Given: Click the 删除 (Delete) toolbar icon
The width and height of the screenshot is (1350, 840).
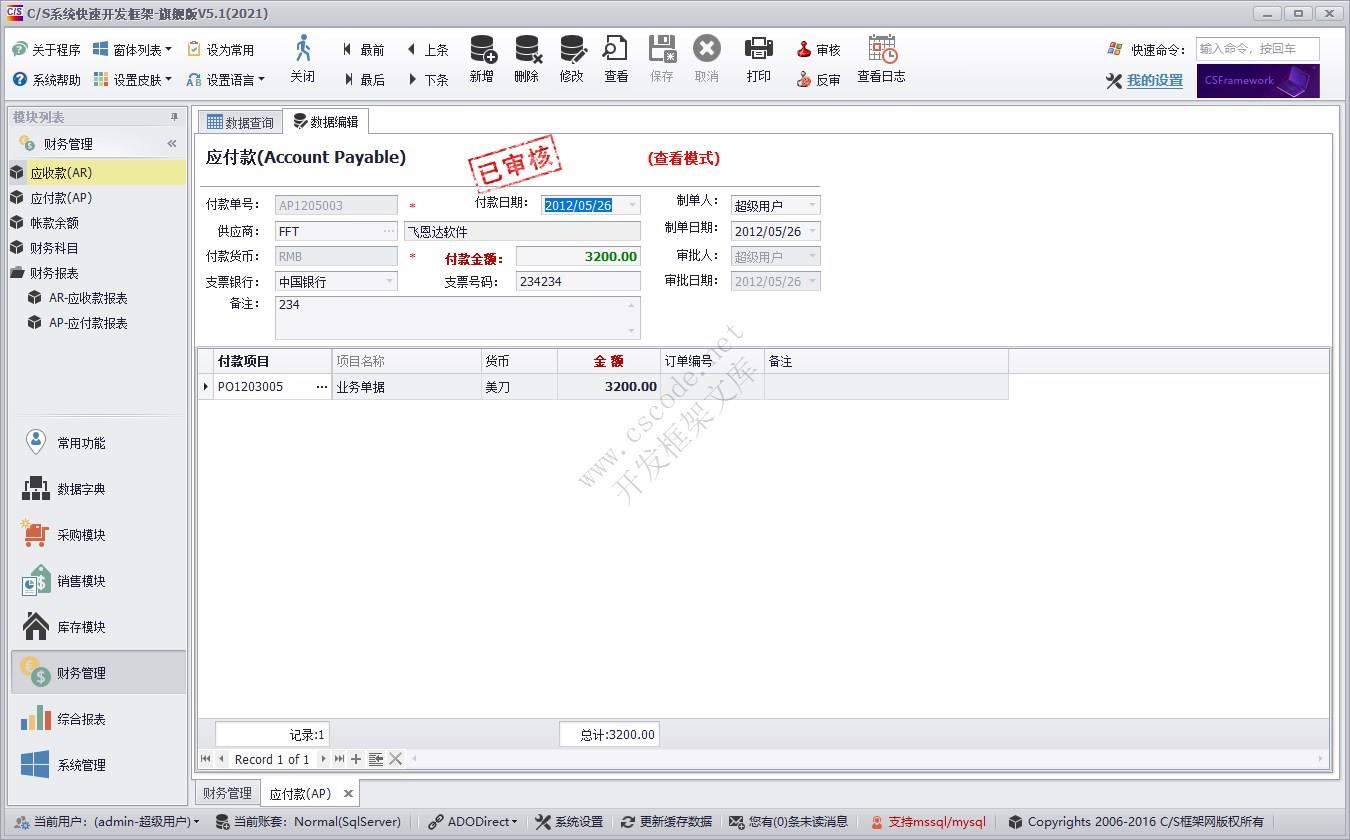Looking at the screenshot, I should 526,62.
